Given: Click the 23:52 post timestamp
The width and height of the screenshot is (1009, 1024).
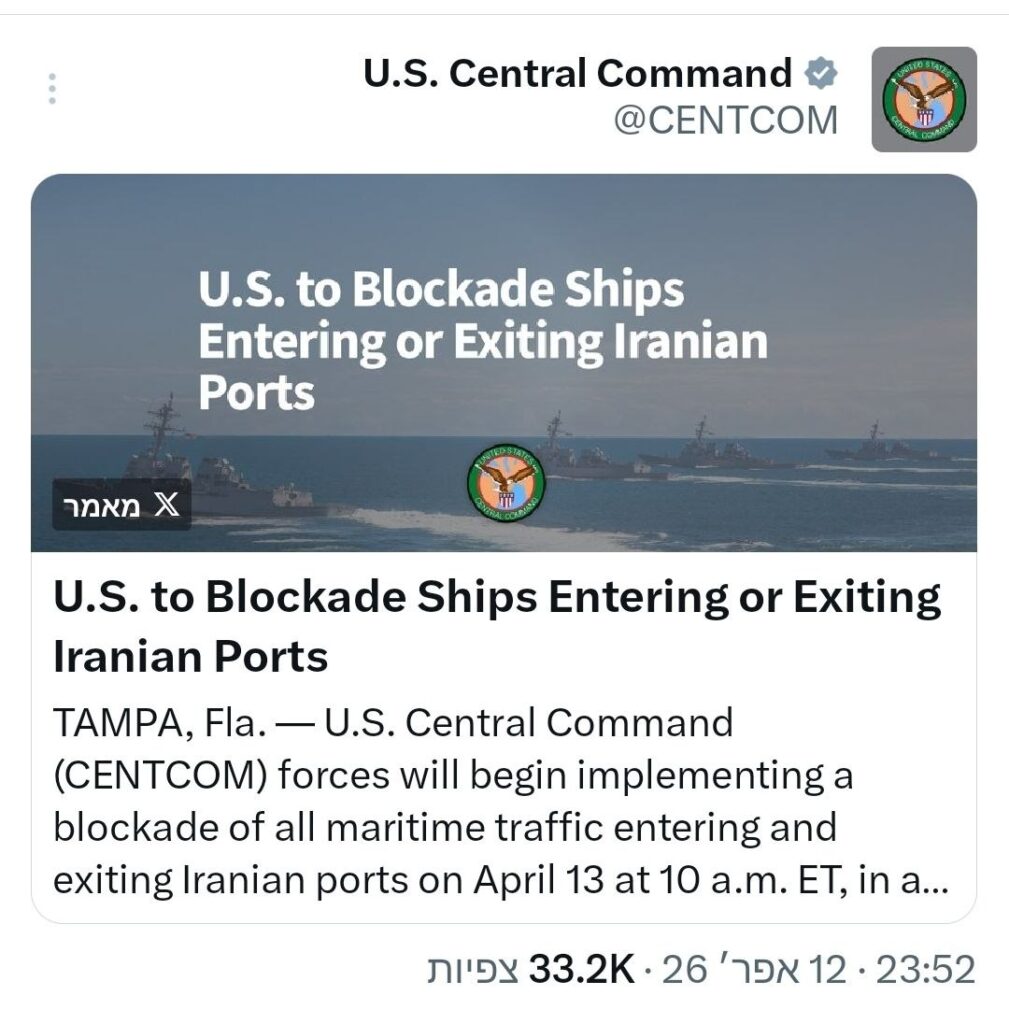Looking at the screenshot, I should coord(924,969).
